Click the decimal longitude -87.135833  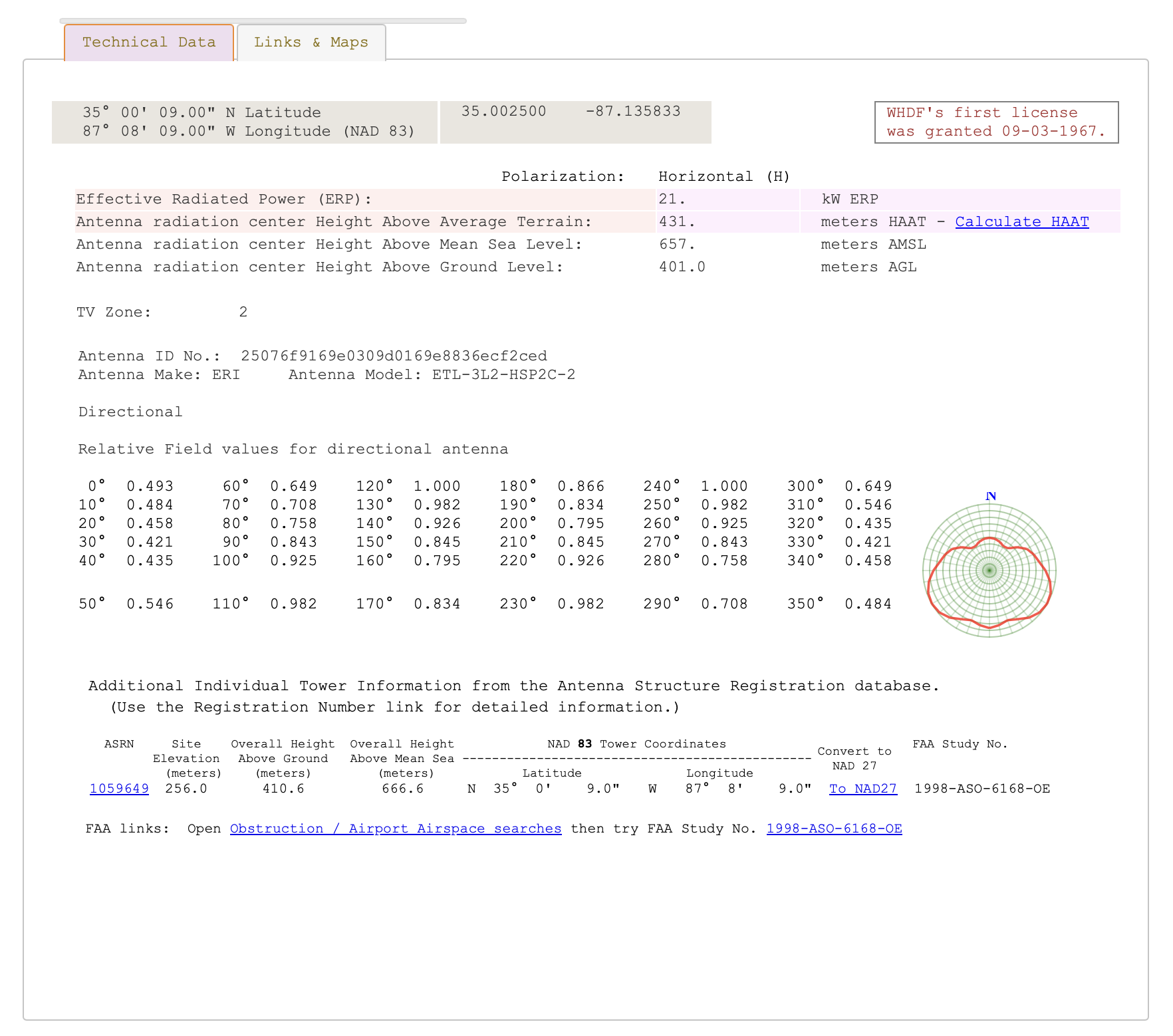coord(633,112)
